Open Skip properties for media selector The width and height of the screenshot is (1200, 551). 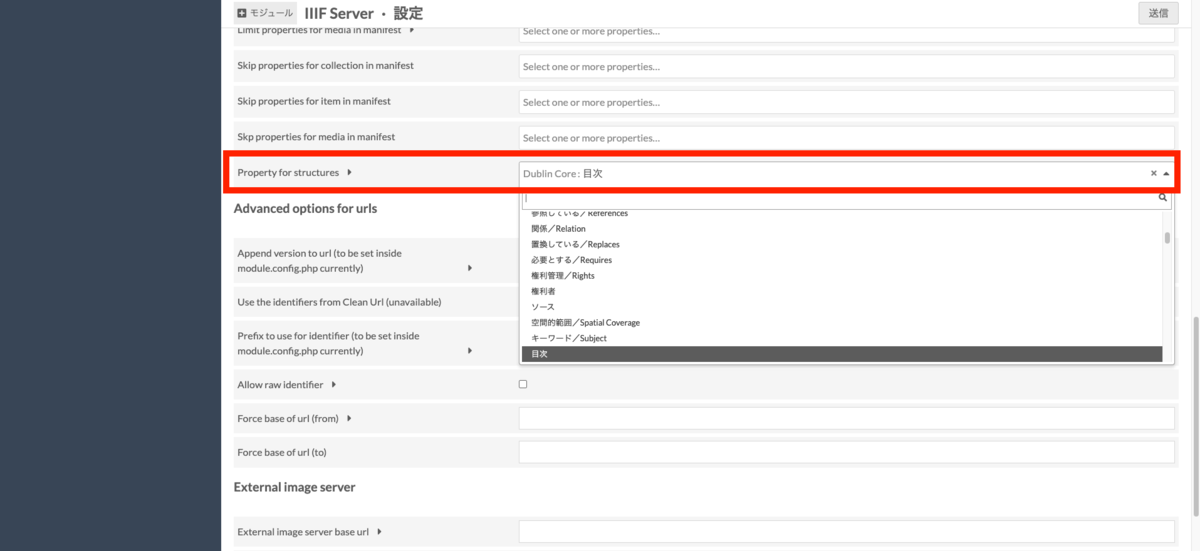(x=846, y=137)
